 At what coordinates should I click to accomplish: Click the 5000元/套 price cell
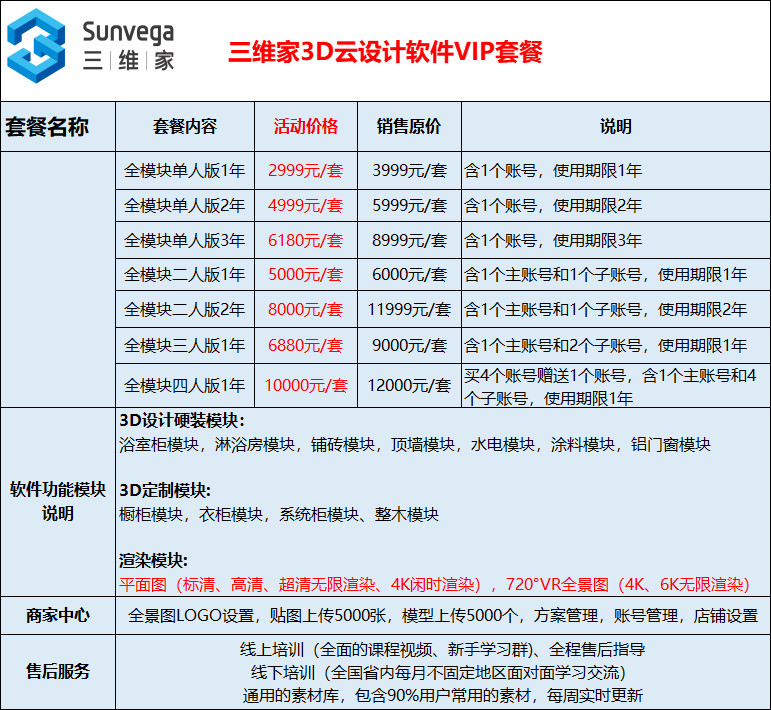[x=306, y=274]
